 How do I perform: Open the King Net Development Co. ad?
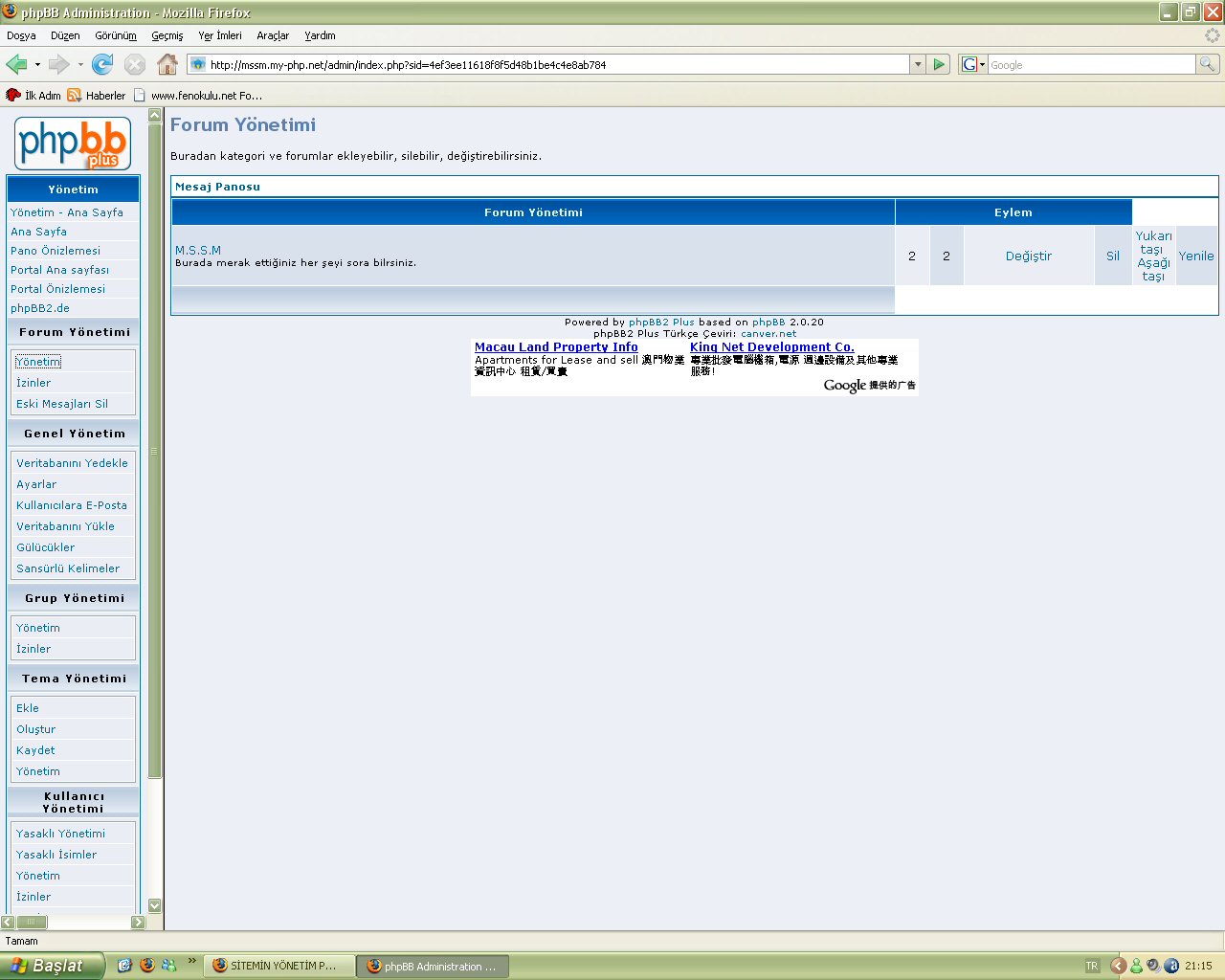click(772, 347)
